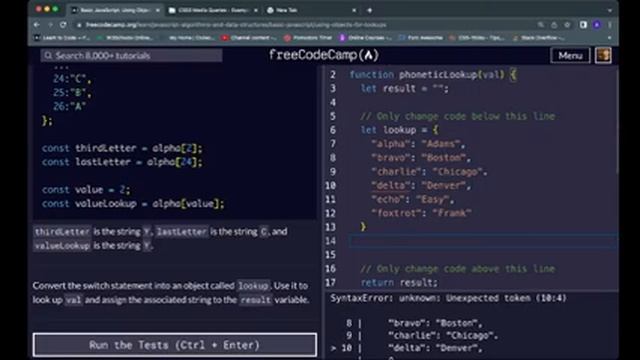The height and width of the screenshot is (360, 640).
Task: Go back using the browser back arrow
Action: click(x=37, y=25)
